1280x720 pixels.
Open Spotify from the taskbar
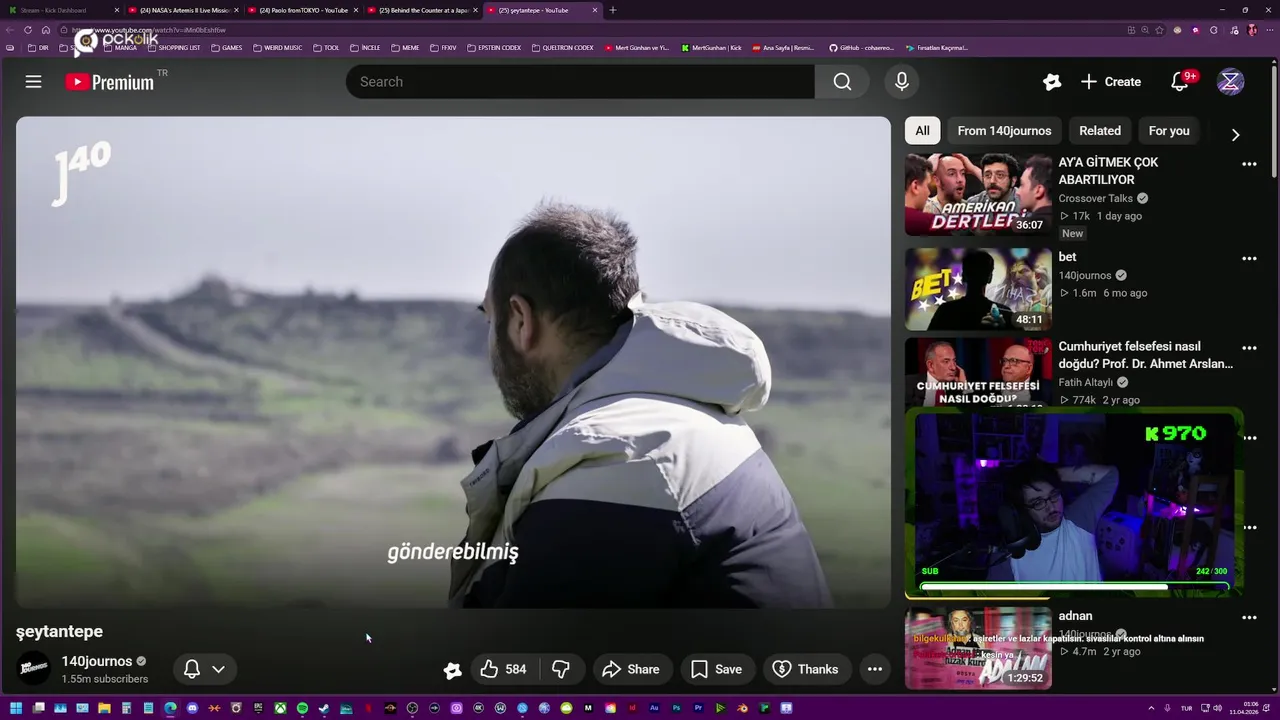302,709
